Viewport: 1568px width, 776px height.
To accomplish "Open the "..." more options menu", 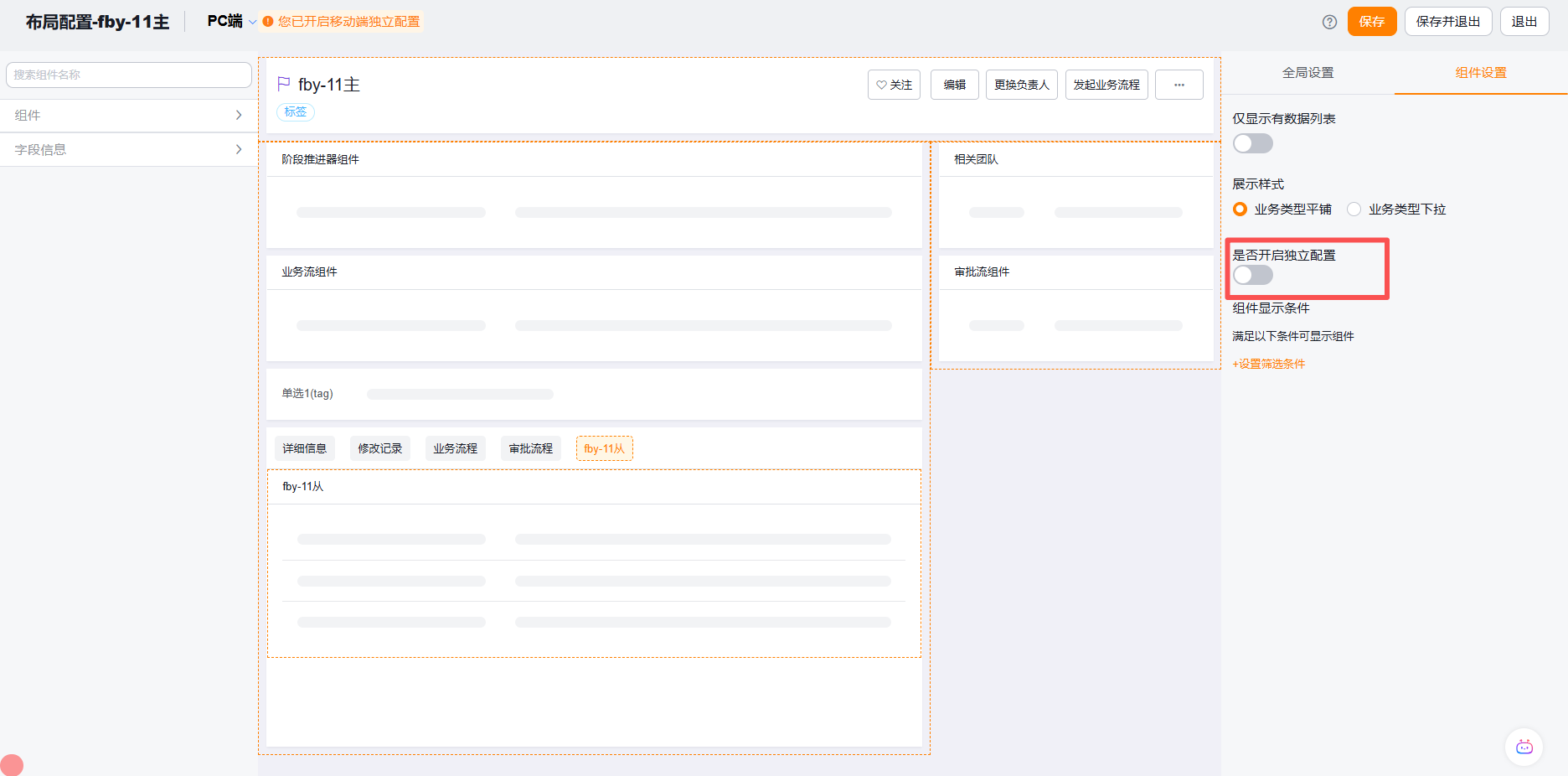I will pyautogui.click(x=1179, y=85).
